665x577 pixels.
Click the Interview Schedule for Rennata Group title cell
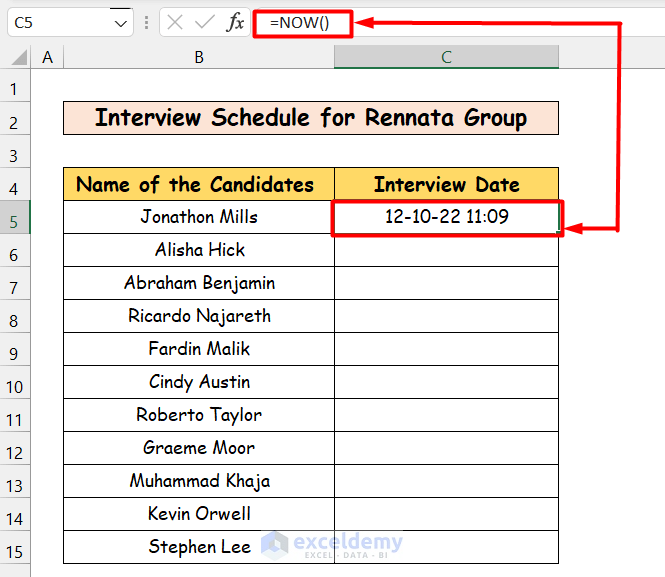310,118
